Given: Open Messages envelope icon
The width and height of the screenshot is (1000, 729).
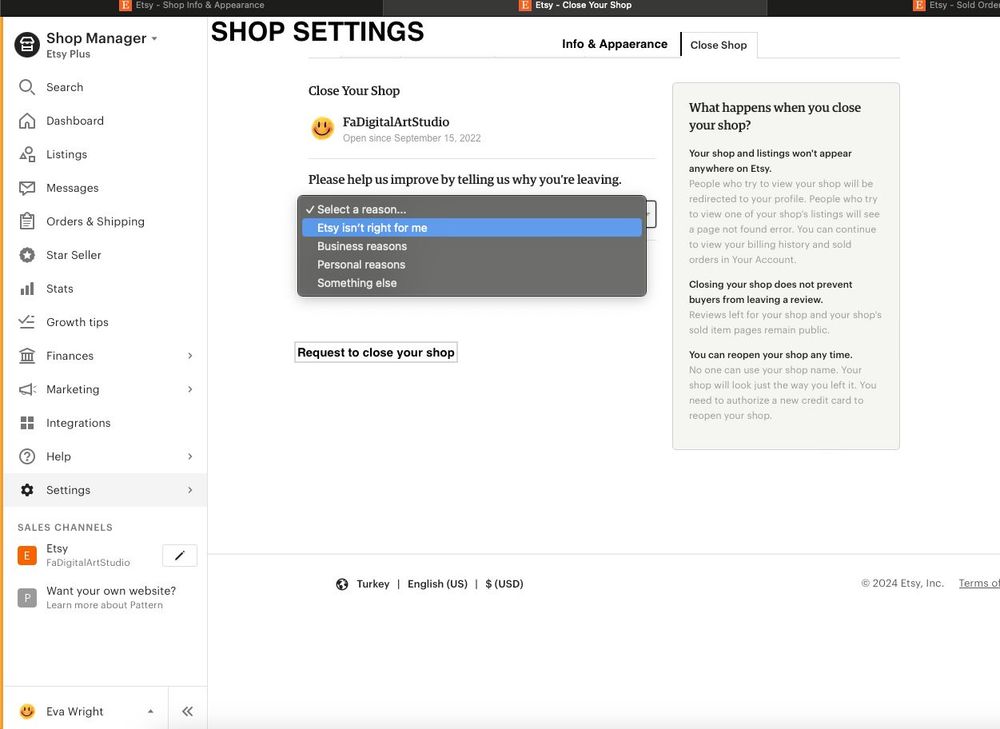Looking at the screenshot, I should pyautogui.click(x=27, y=188).
